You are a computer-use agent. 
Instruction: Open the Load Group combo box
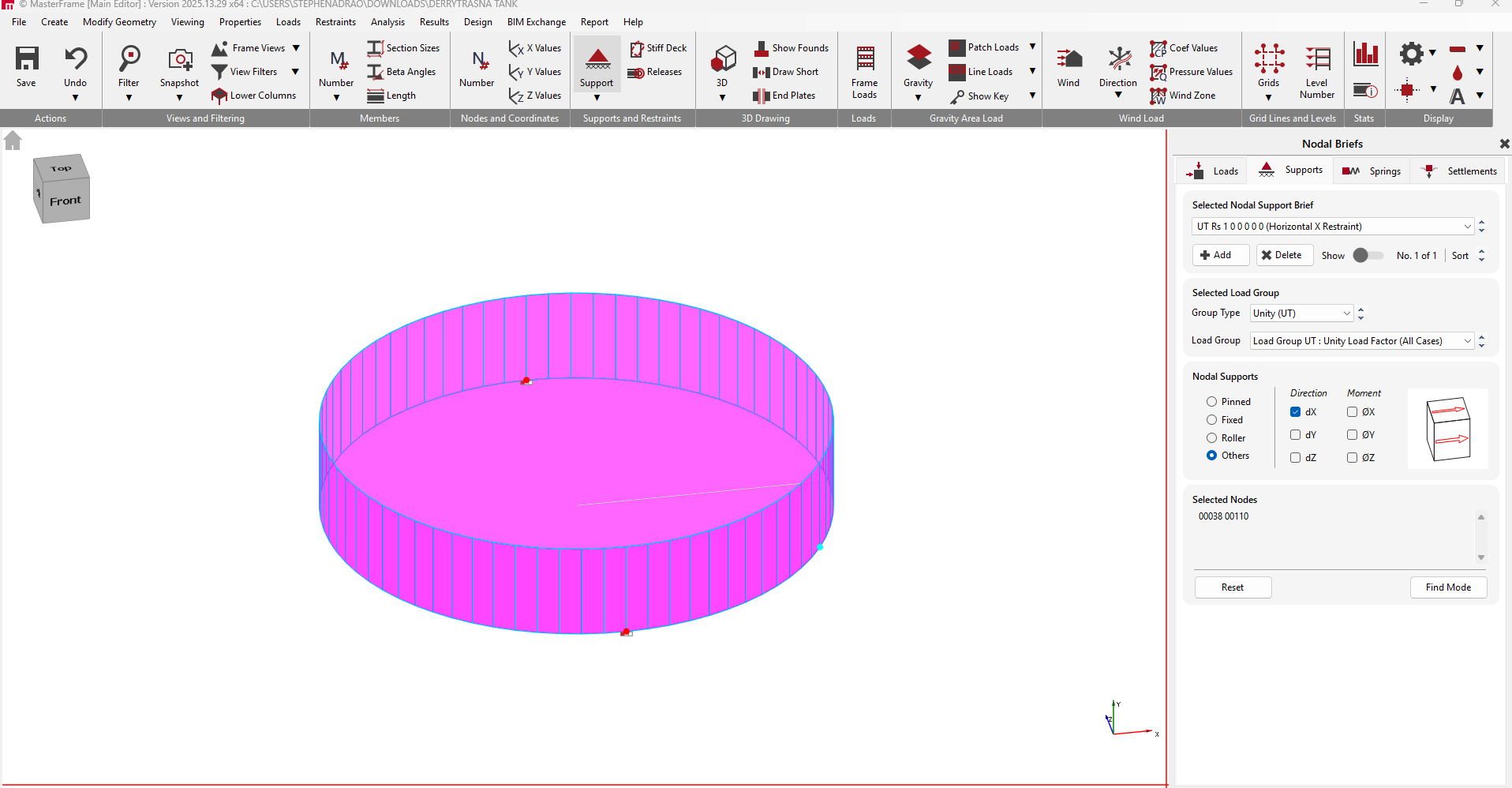coord(1467,341)
